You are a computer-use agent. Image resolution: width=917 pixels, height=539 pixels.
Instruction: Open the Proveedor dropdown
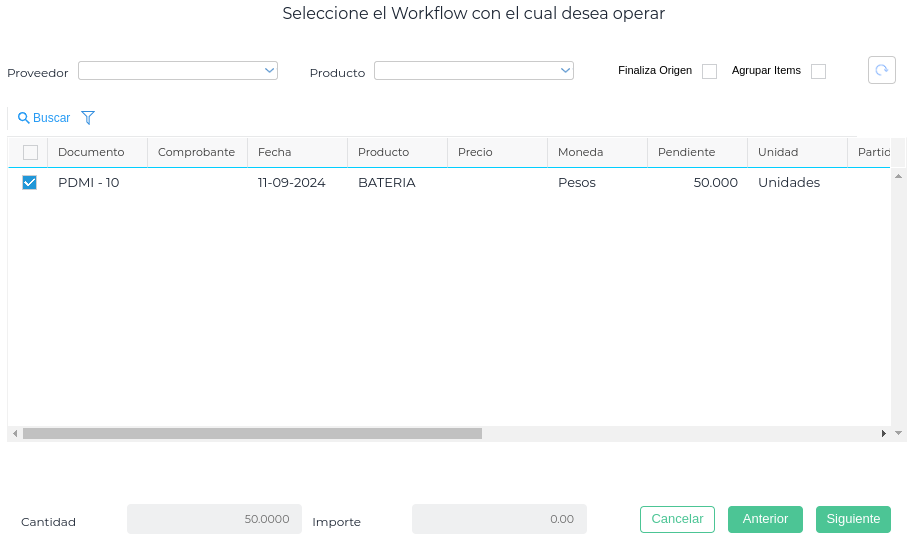[178, 70]
